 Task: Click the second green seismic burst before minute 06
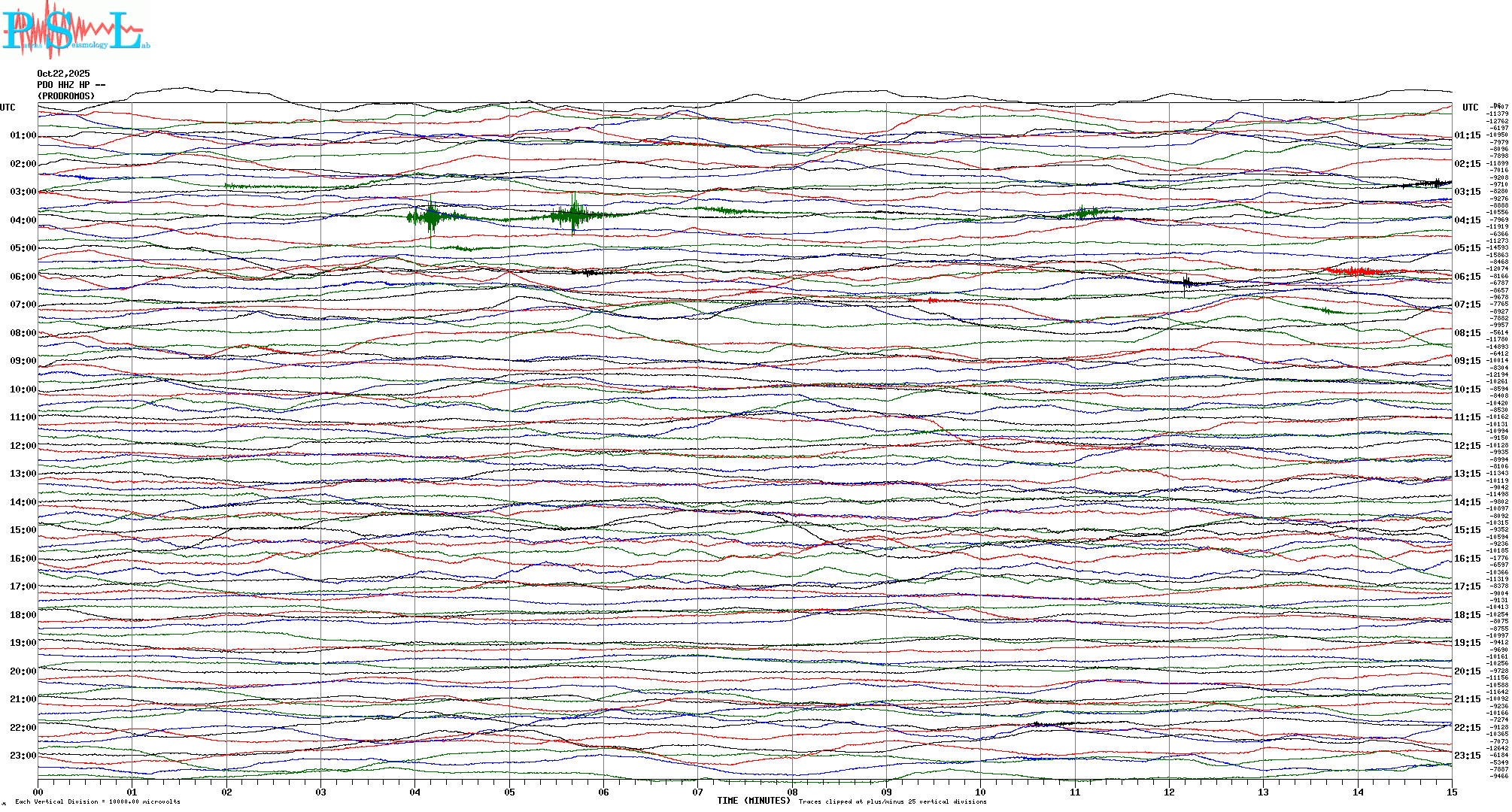573,215
